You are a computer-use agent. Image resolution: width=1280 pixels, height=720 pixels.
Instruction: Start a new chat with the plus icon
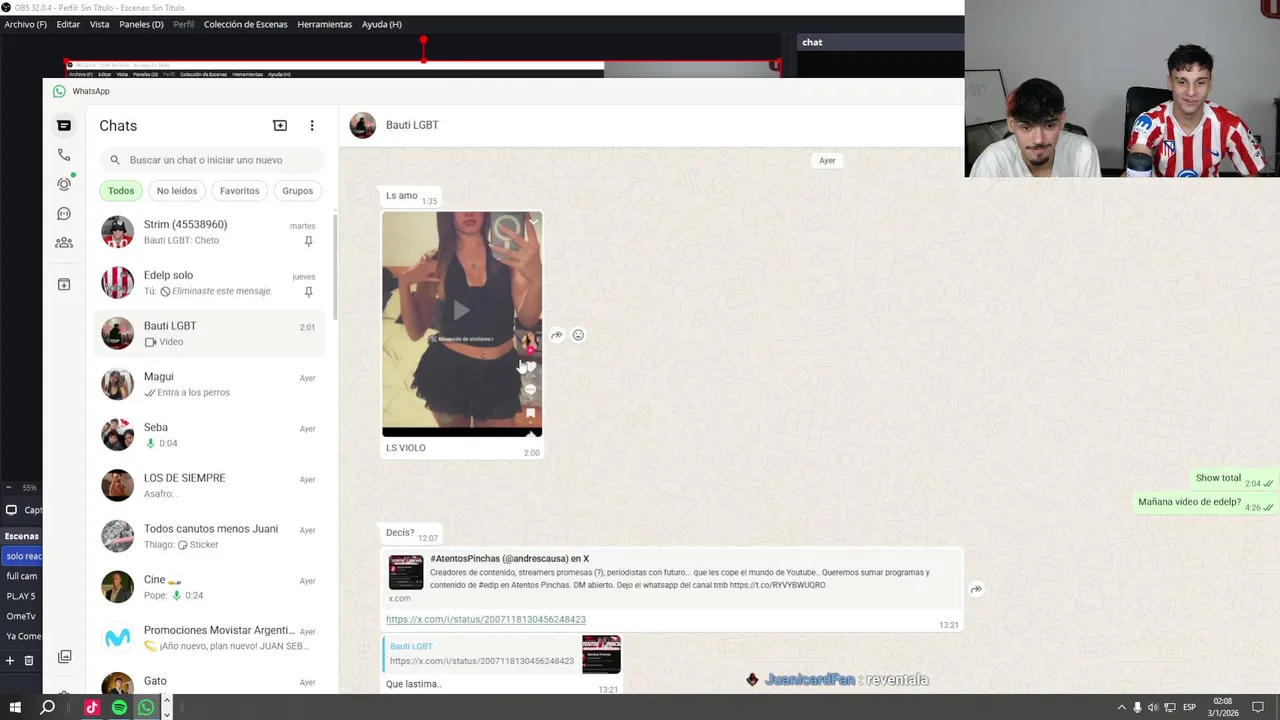pos(280,125)
